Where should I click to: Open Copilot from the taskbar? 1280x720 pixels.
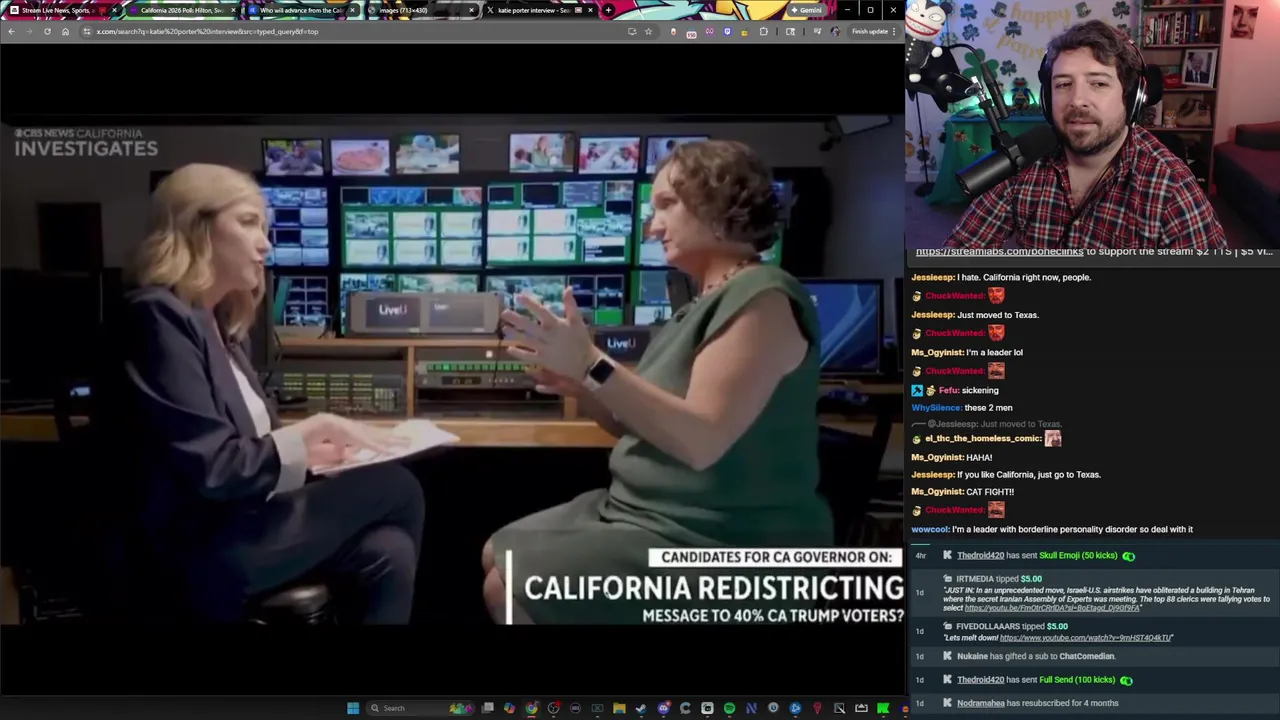(509, 708)
